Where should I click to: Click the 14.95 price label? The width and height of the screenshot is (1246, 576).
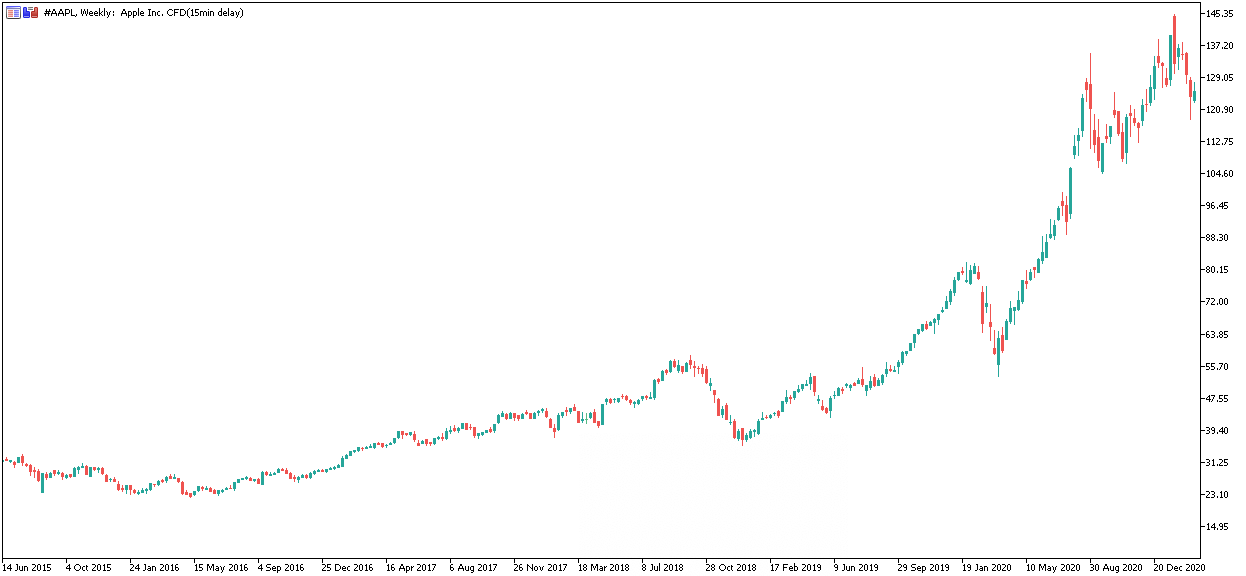click(1218, 526)
